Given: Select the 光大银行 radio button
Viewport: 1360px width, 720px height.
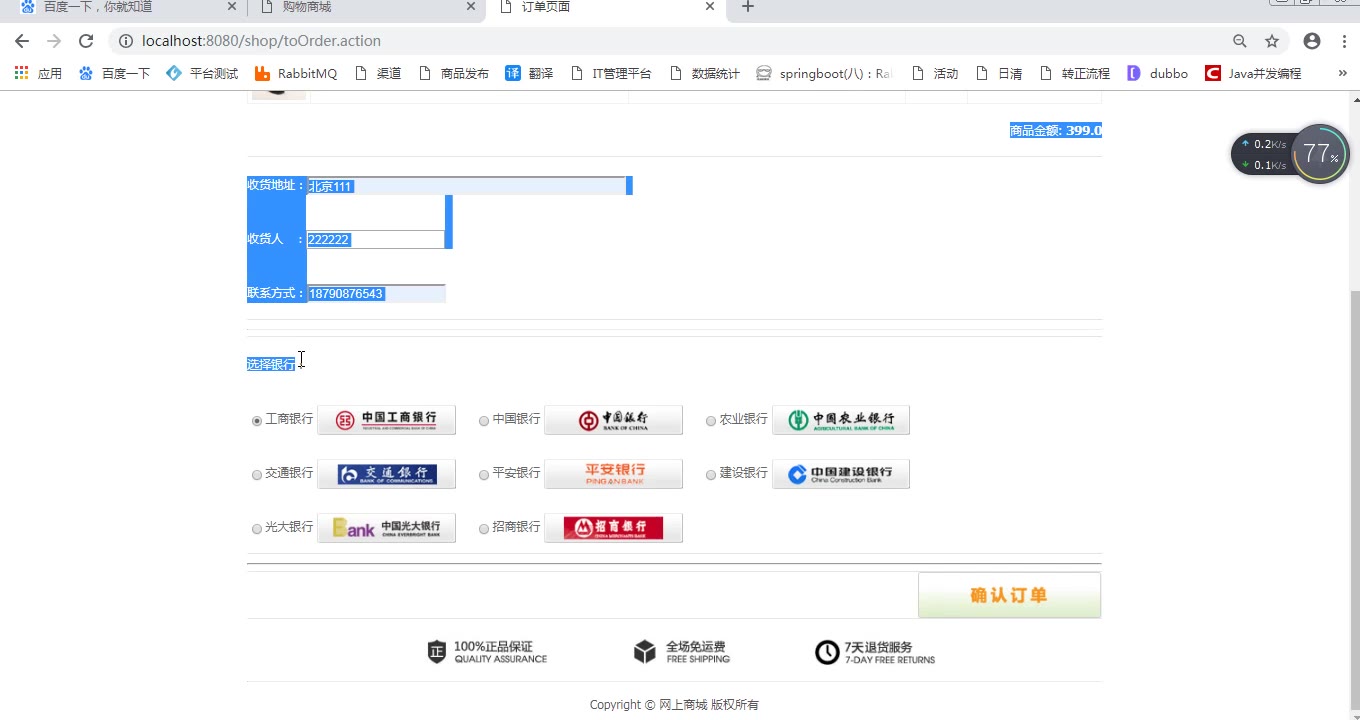Looking at the screenshot, I should pyautogui.click(x=257, y=529).
